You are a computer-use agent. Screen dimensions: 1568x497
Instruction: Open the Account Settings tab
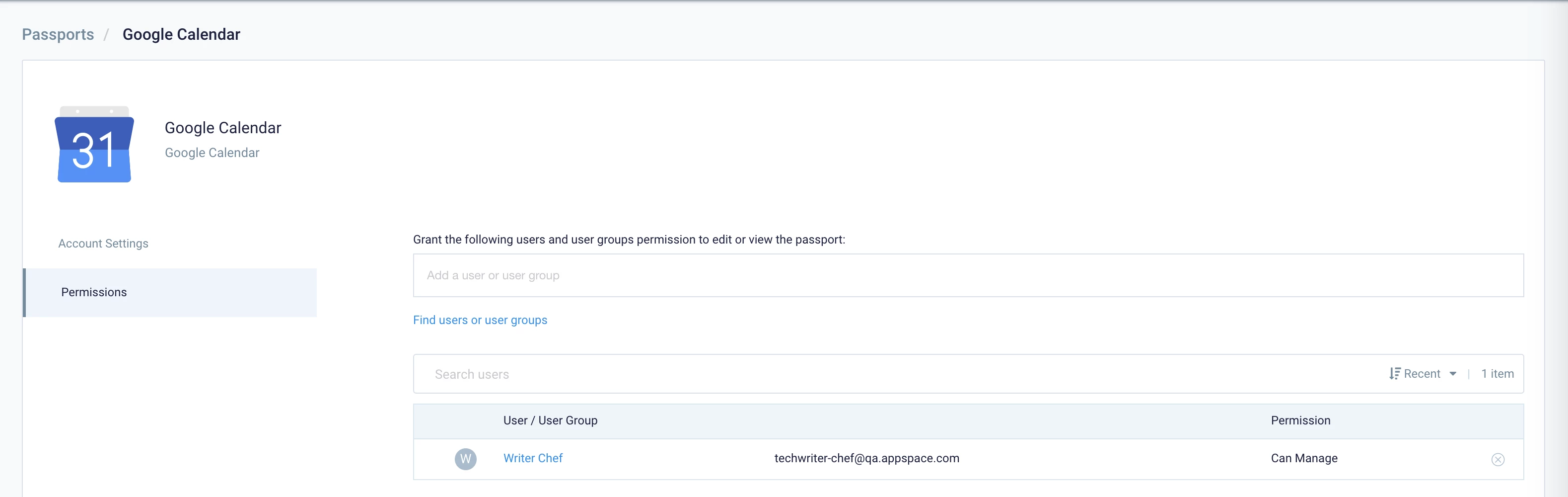tap(103, 243)
